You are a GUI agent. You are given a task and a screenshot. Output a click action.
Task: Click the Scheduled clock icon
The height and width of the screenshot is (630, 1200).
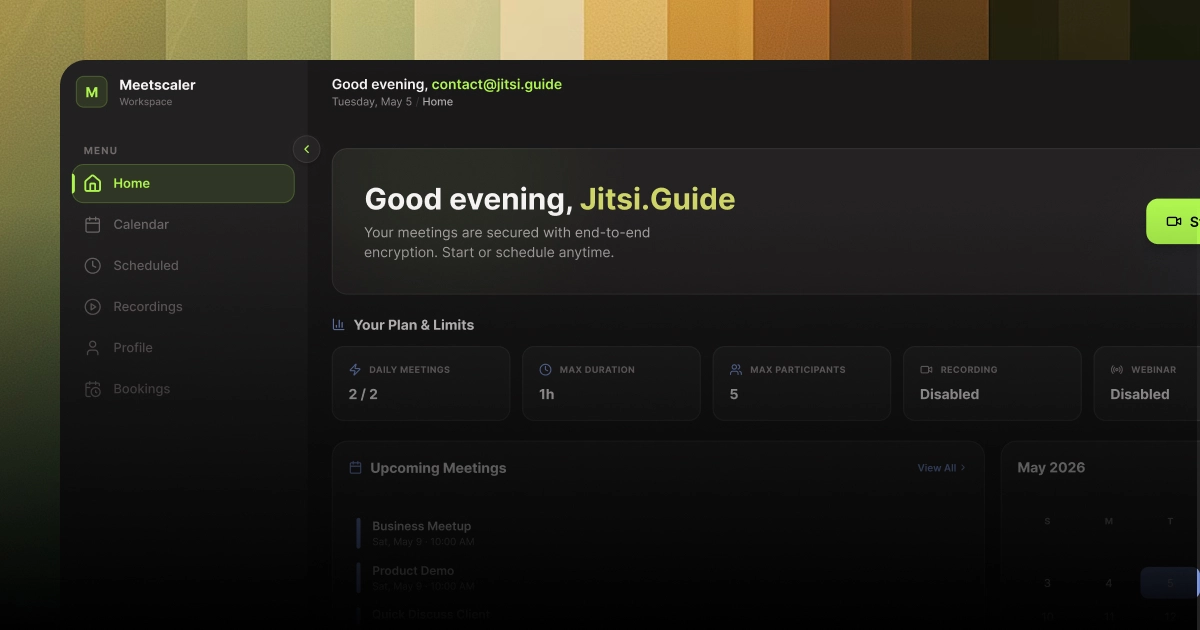click(x=93, y=266)
